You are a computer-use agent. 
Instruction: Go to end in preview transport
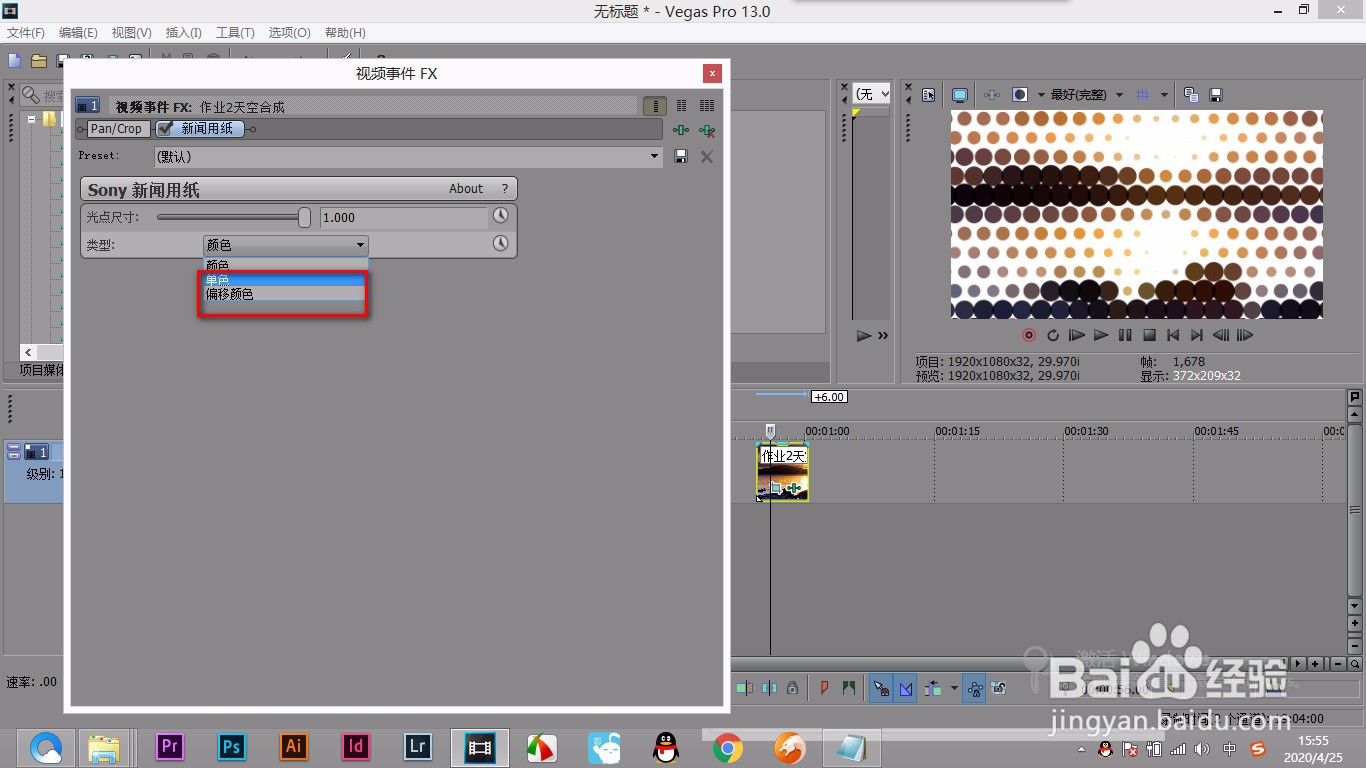point(1197,335)
